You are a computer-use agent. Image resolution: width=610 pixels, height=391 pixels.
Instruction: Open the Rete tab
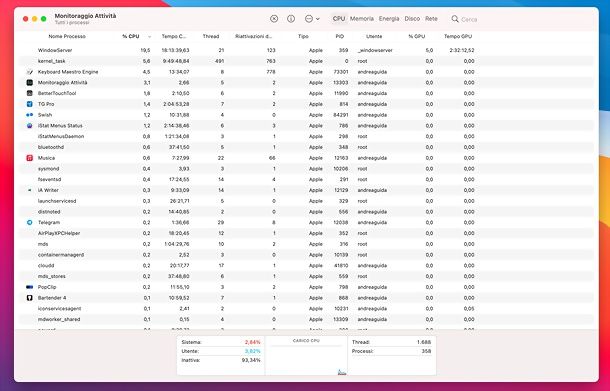pyautogui.click(x=431, y=19)
